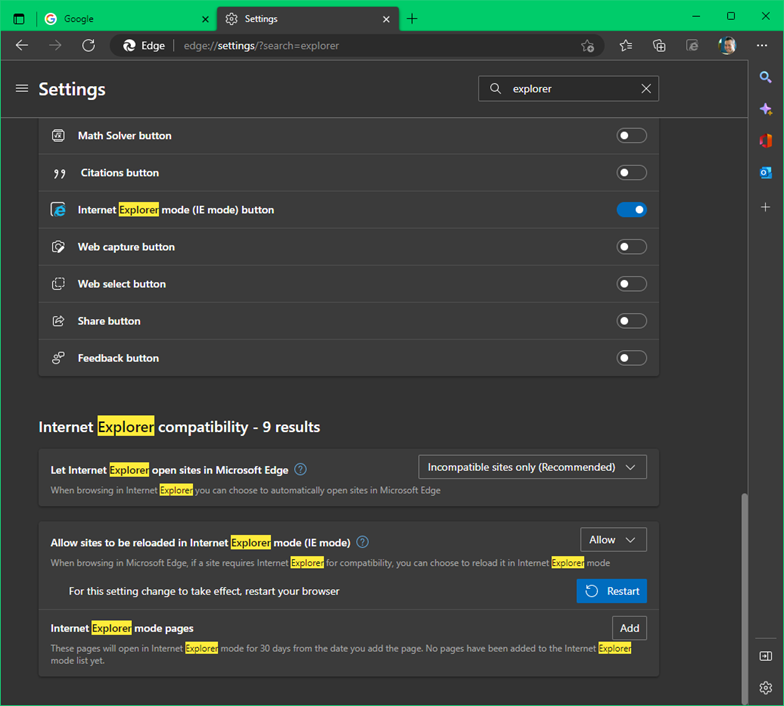Open the sidebar Microsoft Office icon
The image size is (784, 706).
[x=766, y=141]
